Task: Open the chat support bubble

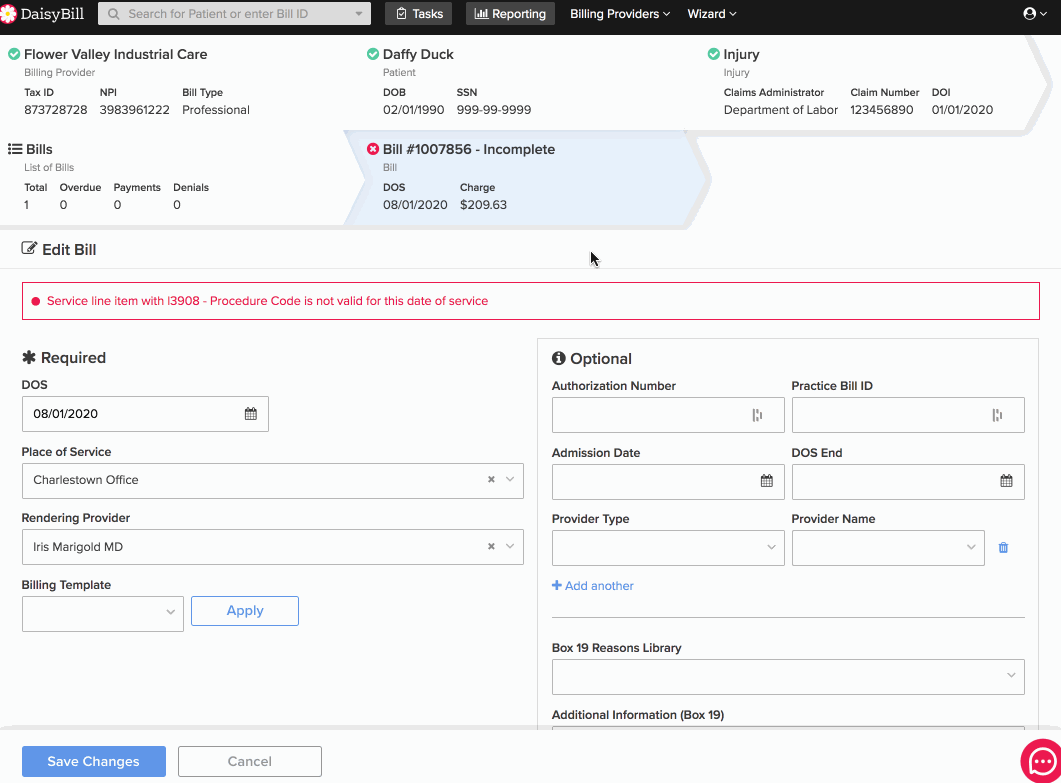Action: 1042,761
